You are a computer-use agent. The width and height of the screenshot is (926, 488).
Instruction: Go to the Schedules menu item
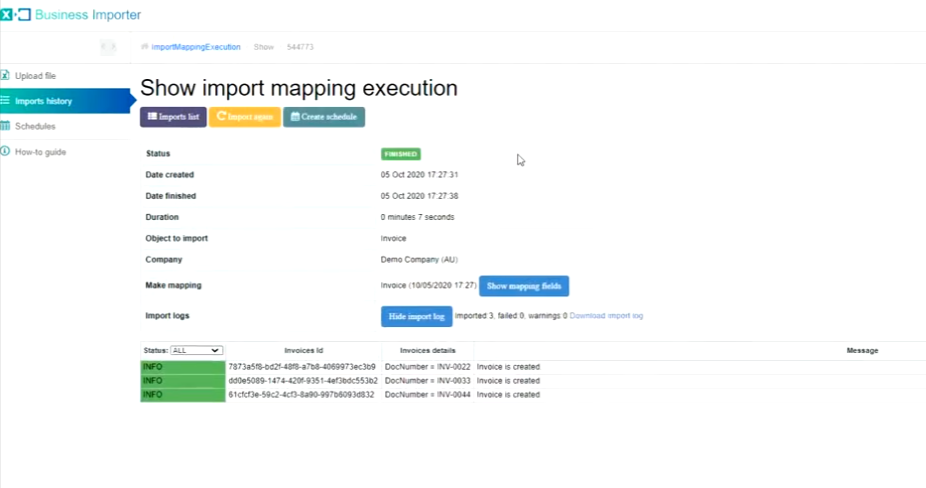[36, 126]
